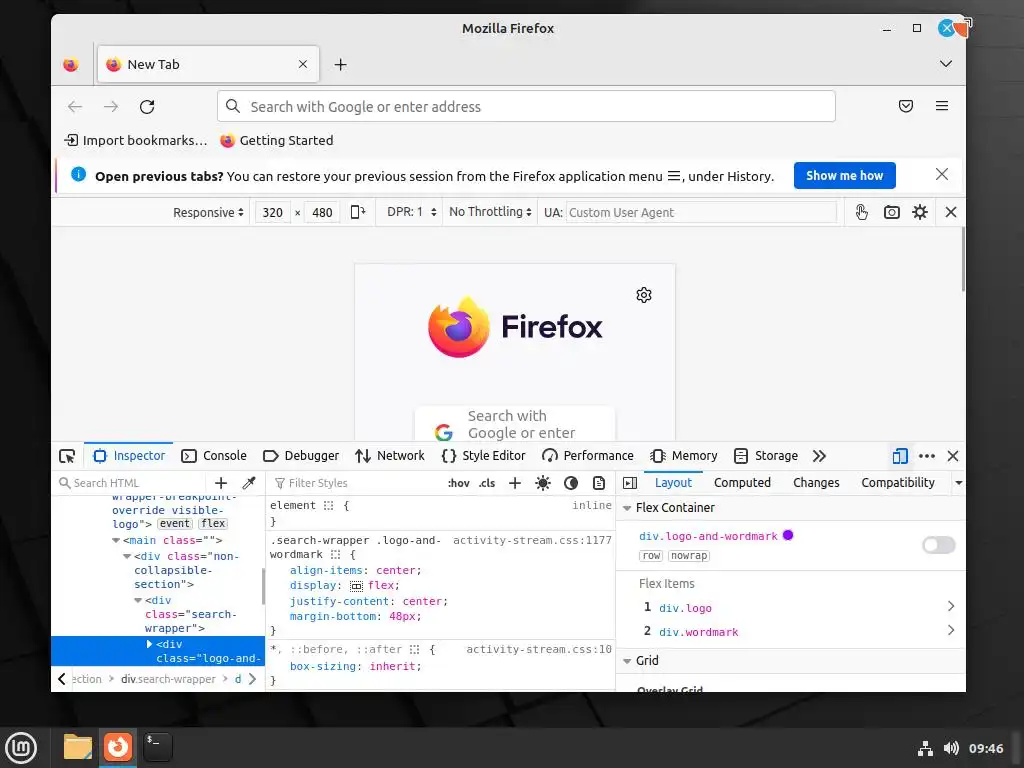Image resolution: width=1024 pixels, height=768 pixels.
Task: Switch to the Debugger tab
Action: pos(301,456)
